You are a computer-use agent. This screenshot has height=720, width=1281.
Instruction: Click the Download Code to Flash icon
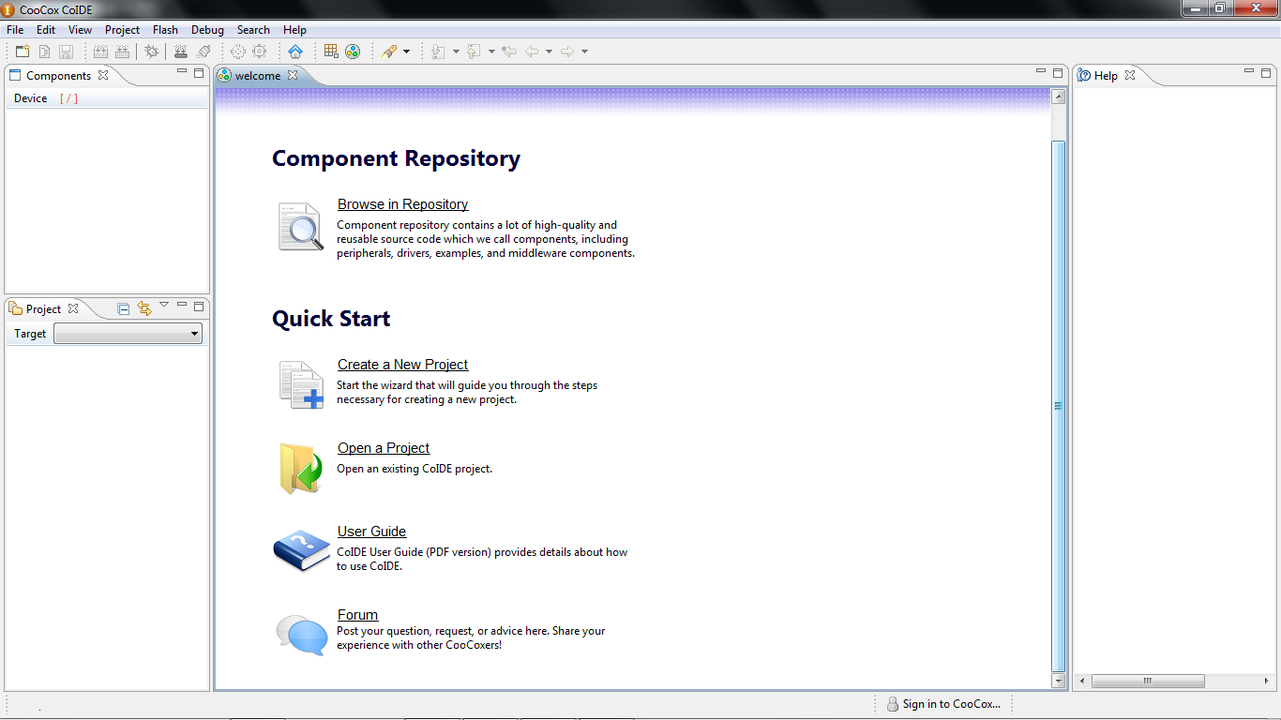pos(181,51)
